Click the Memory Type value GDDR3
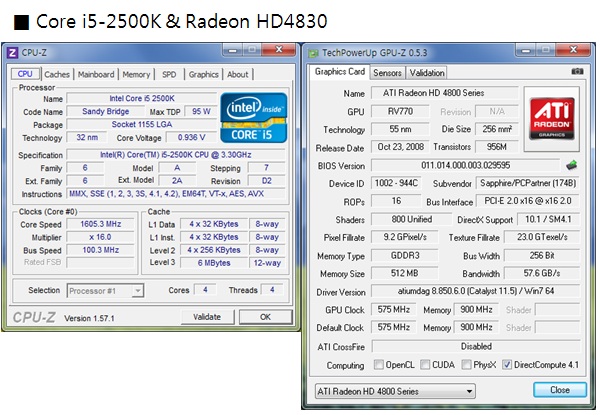This screenshot has height=415, width=600. (x=405, y=255)
